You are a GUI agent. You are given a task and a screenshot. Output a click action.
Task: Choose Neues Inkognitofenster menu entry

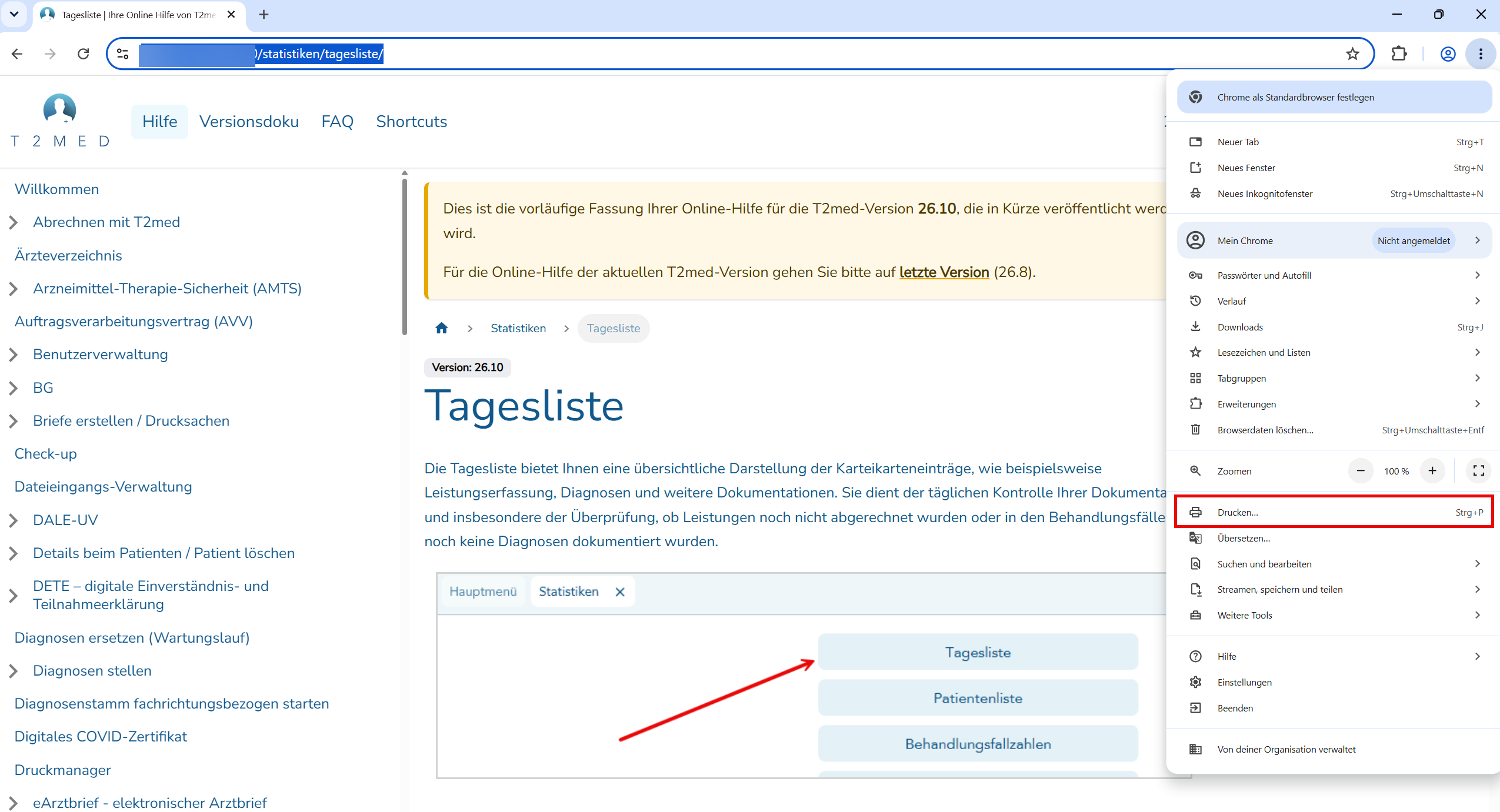point(1334,193)
